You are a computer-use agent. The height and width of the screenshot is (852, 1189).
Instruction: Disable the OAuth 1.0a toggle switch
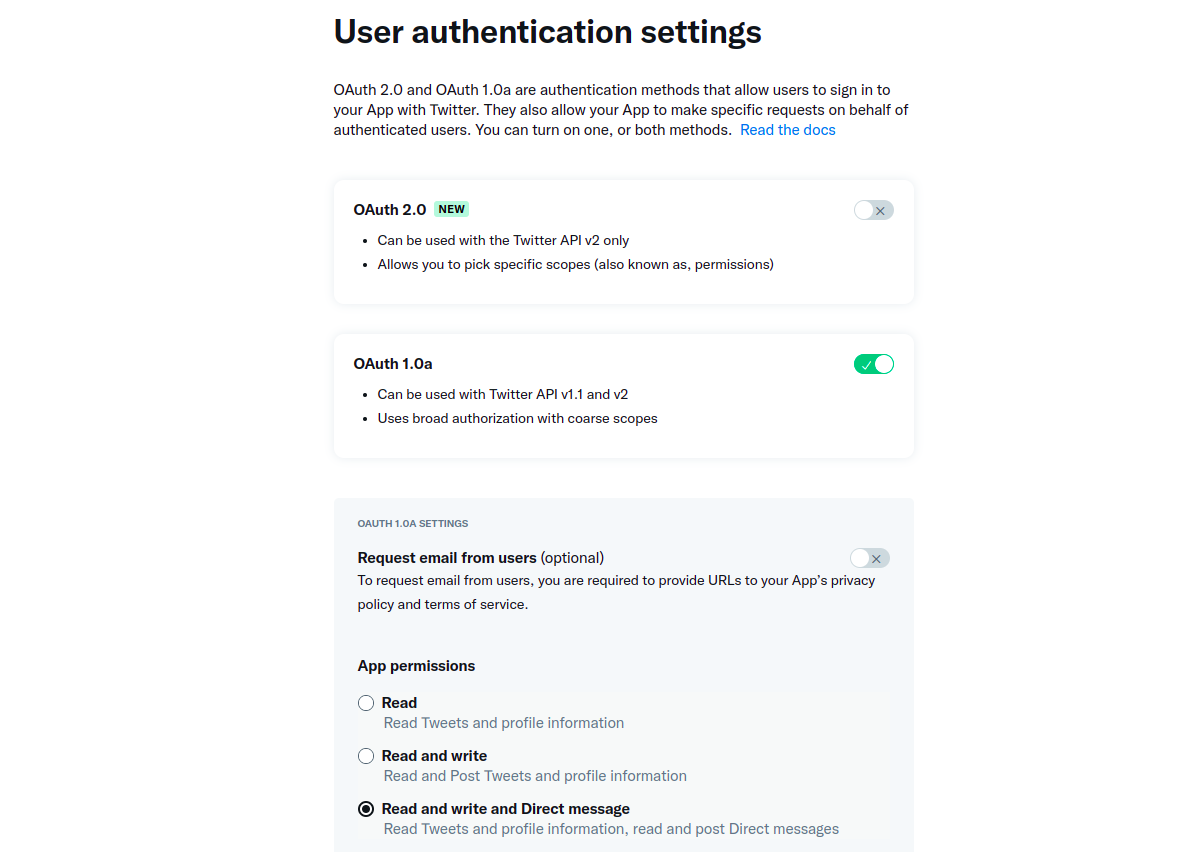(874, 363)
